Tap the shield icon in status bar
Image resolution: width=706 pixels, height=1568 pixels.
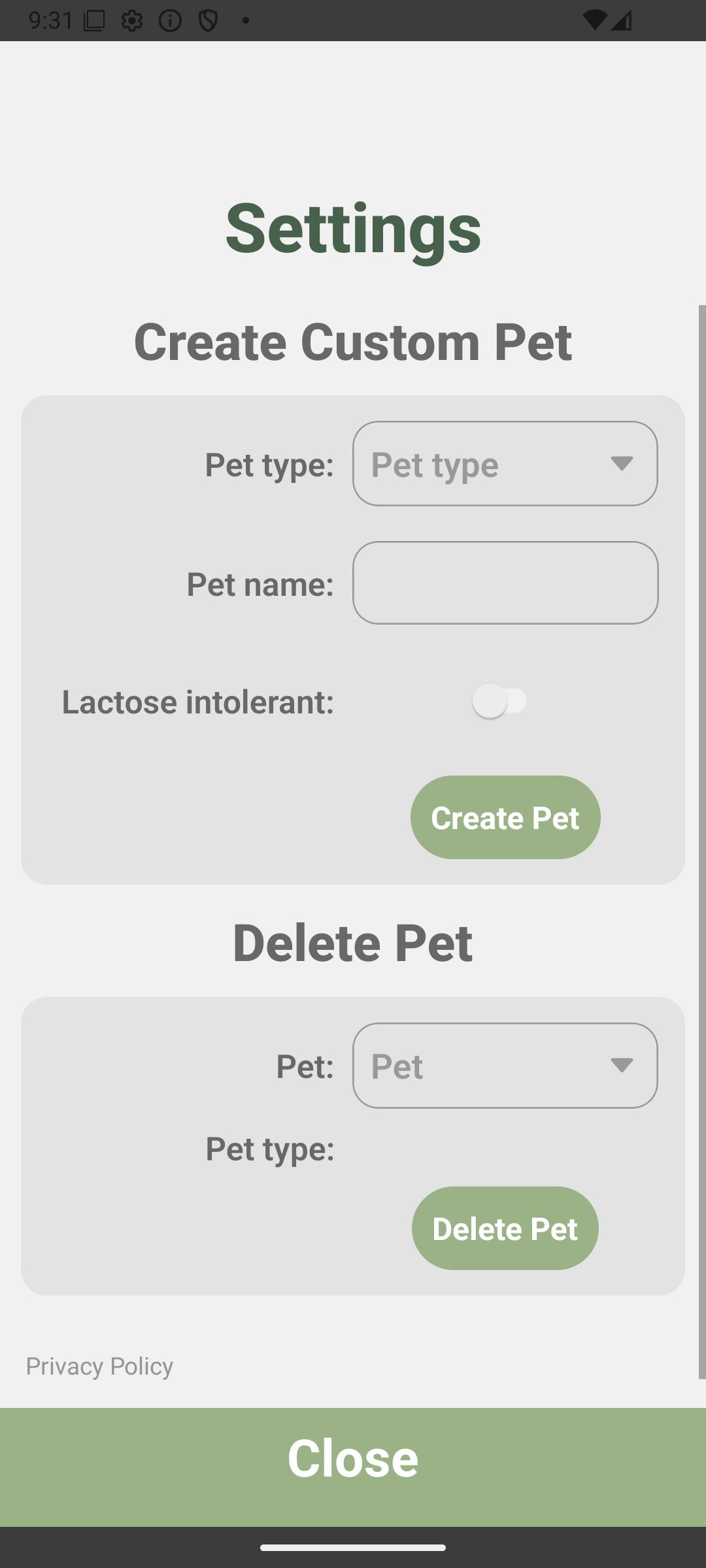tap(208, 21)
